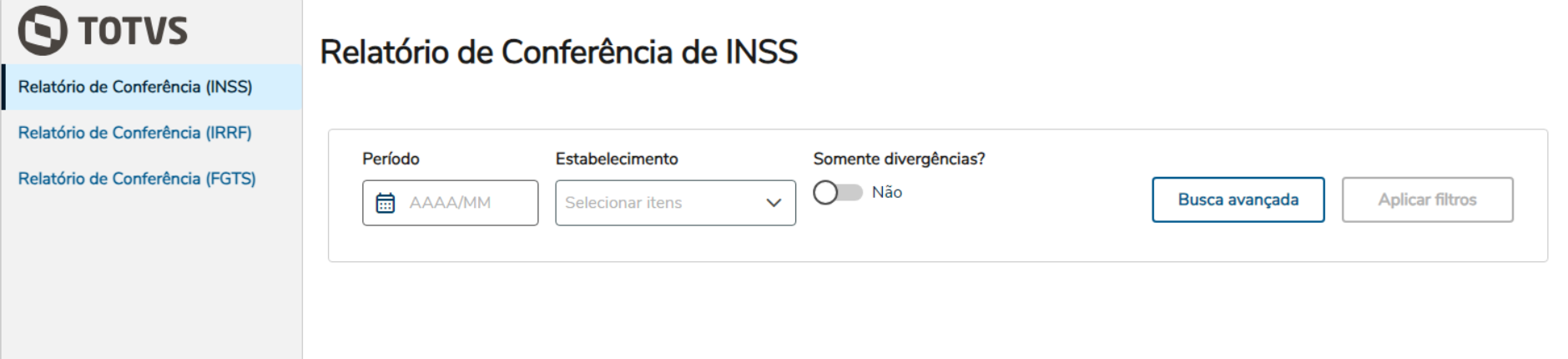Click the "Somente divergências?" label
The width and height of the screenshot is (1568, 359).
(x=899, y=159)
